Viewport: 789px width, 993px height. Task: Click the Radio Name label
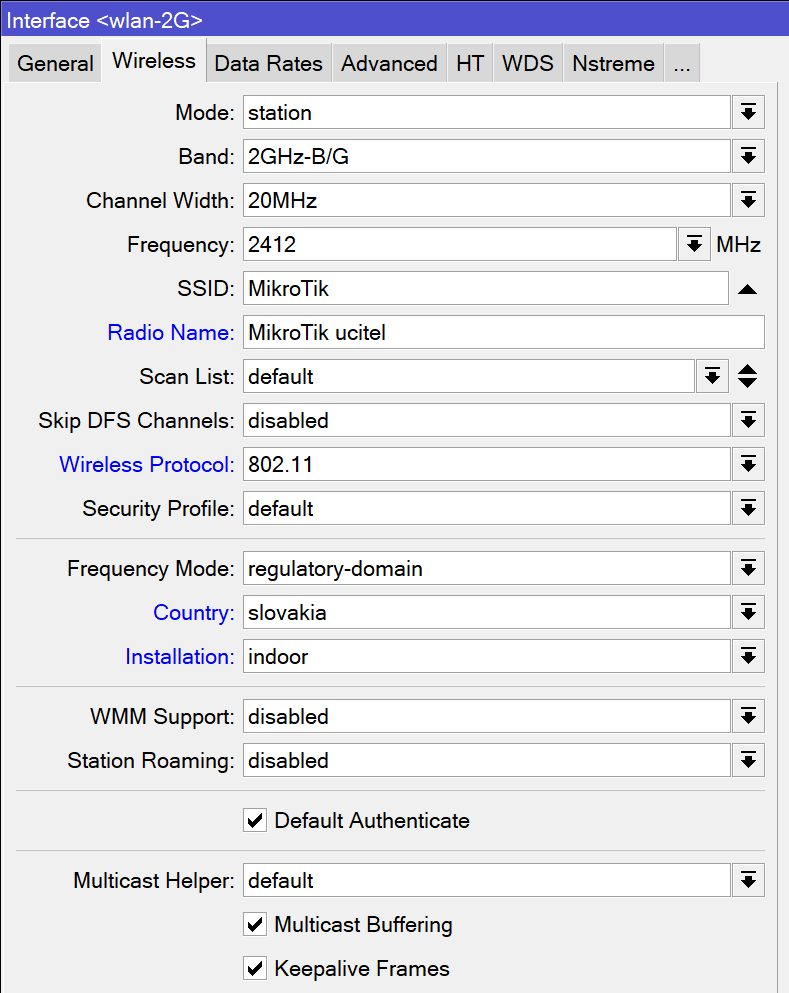(x=170, y=332)
